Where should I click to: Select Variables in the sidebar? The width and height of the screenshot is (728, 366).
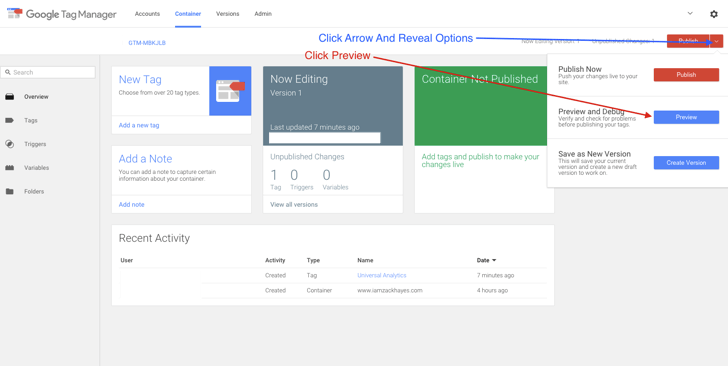(x=37, y=168)
